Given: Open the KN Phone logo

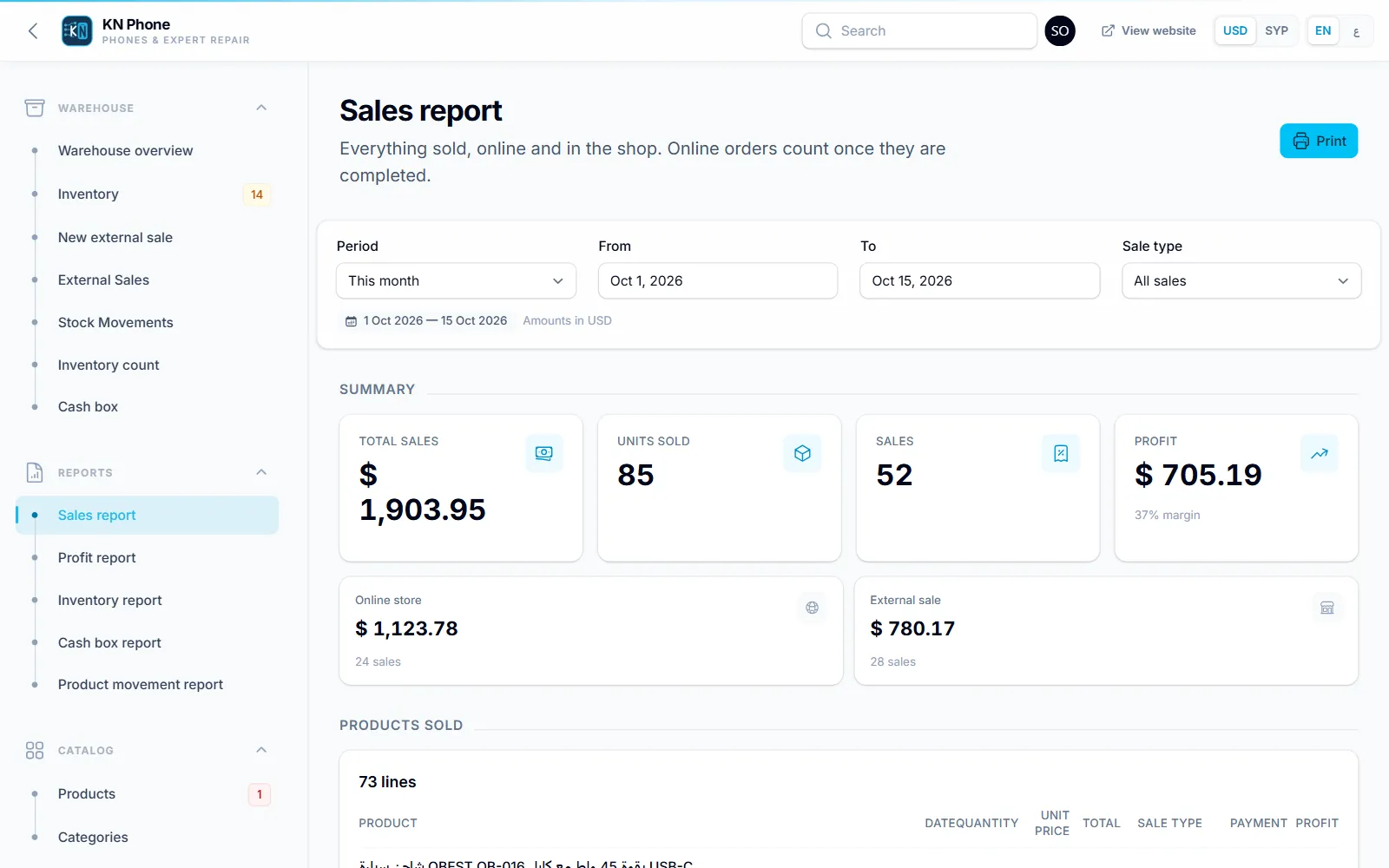Looking at the screenshot, I should (77, 31).
